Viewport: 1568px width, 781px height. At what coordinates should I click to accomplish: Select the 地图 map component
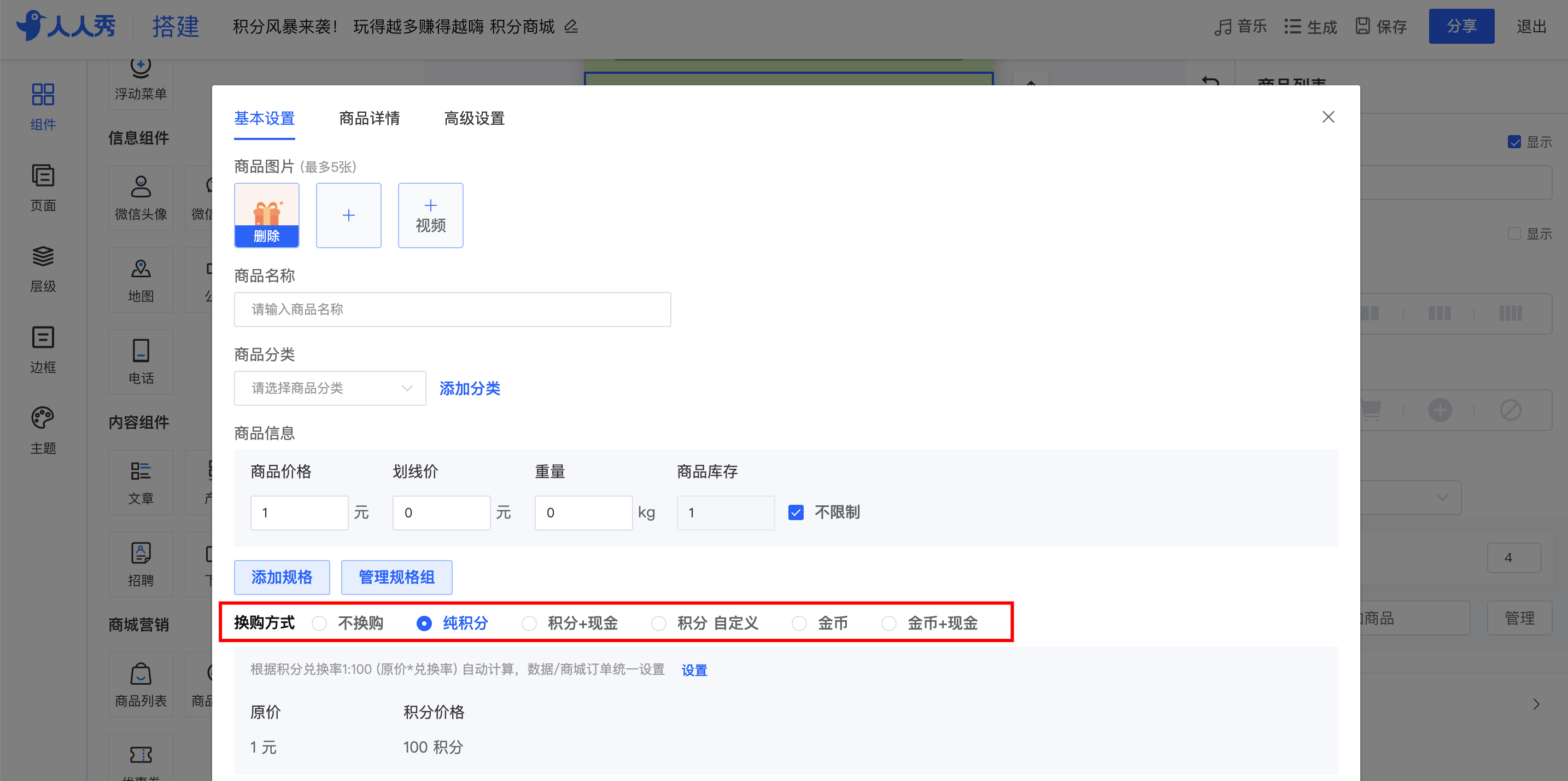[x=141, y=280]
